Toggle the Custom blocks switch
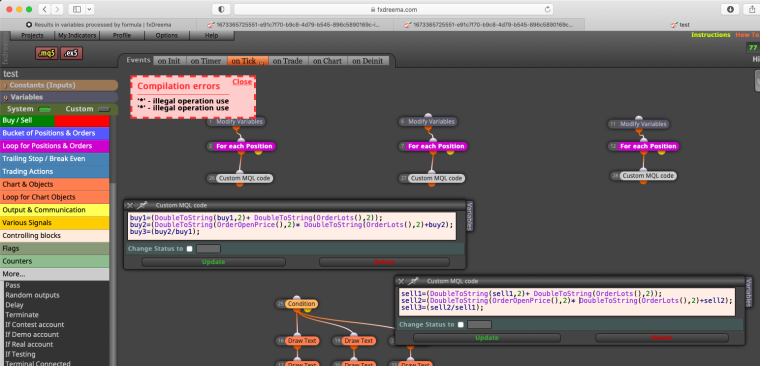This screenshot has width=760, height=366. tap(104, 110)
